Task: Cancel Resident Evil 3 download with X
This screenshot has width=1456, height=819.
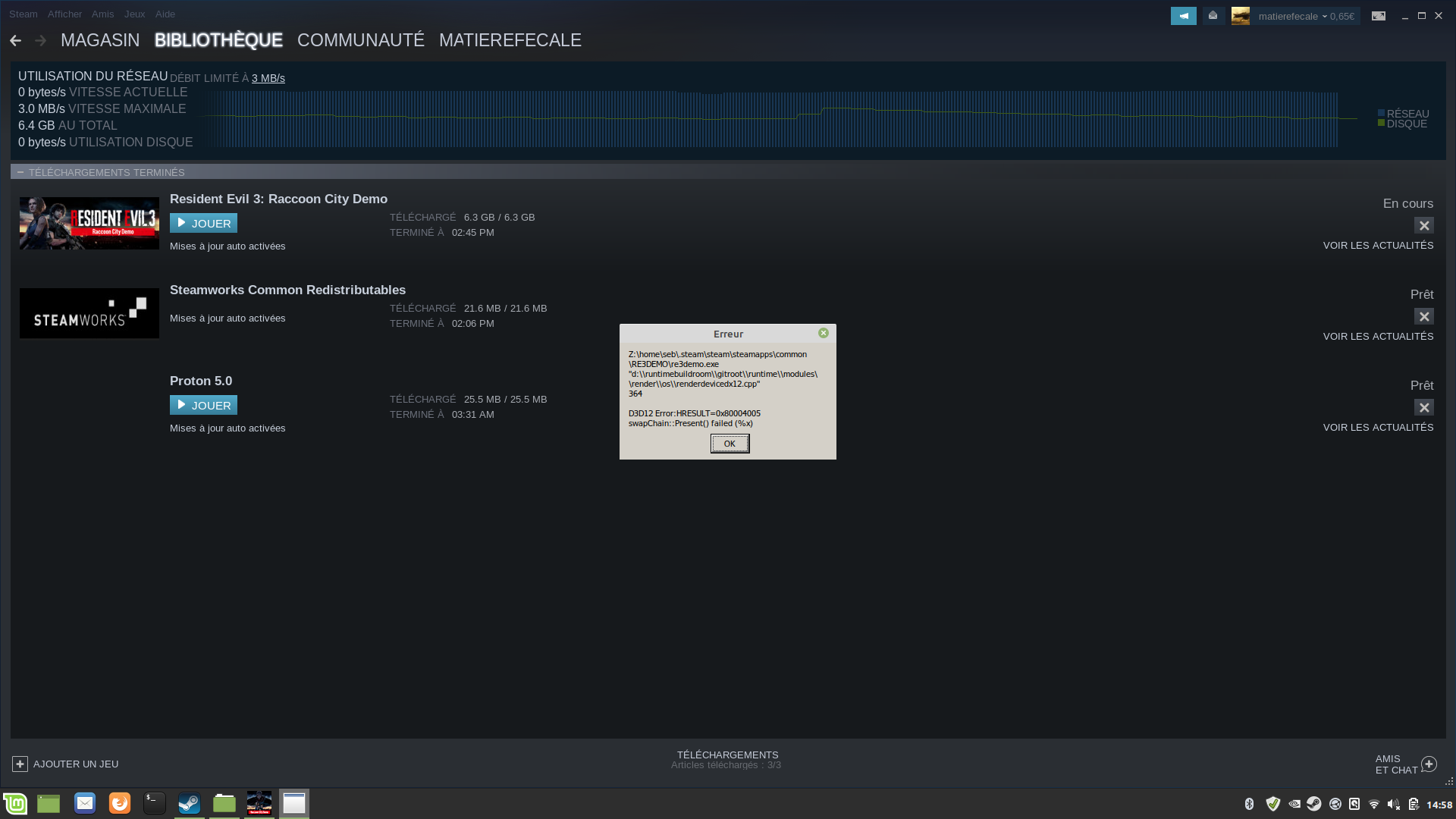Action: [1424, 225]
